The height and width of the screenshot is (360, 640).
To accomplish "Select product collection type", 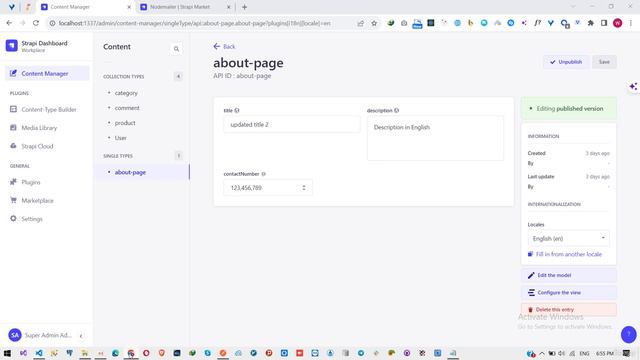I will pyautogui.click(x=125, y=123).
